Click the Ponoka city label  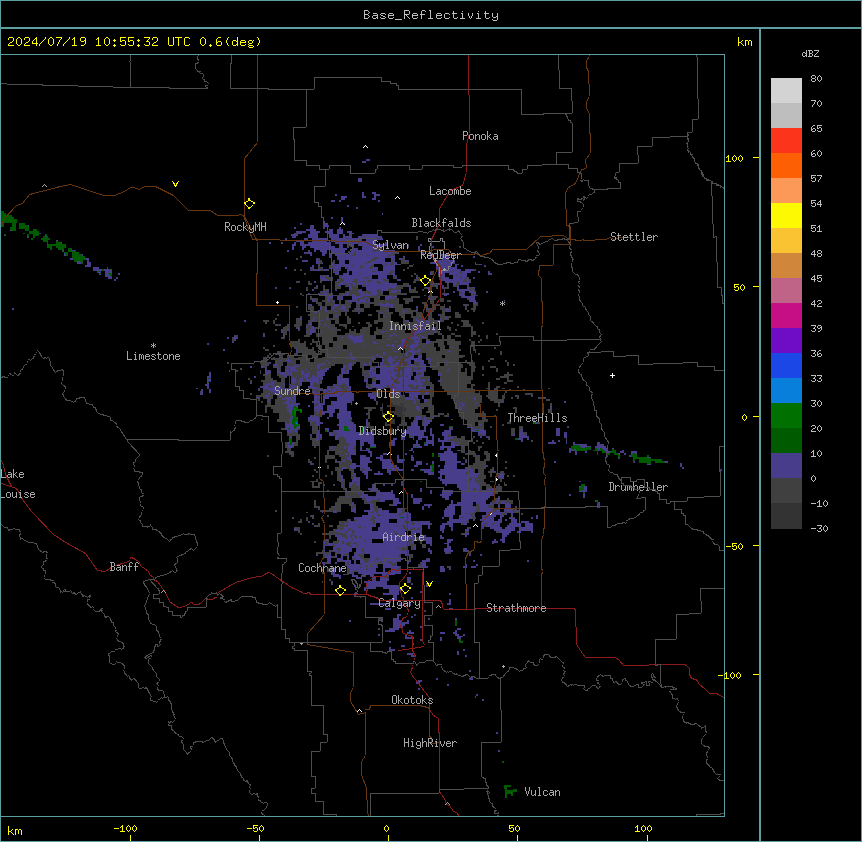click(480, 136)
